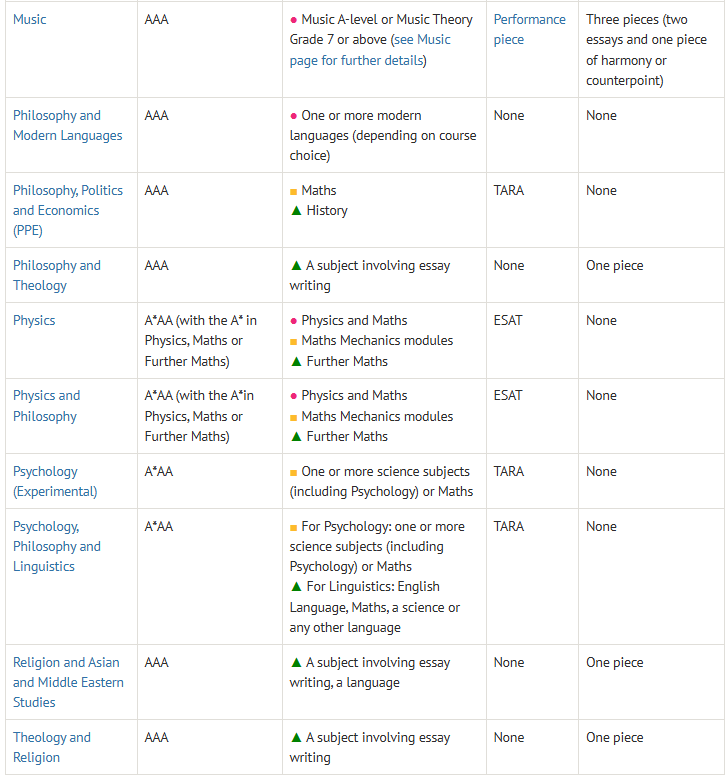The height and width of the screenshot is (776, 728).
Task: Visit the Psychology (Experimental) course page
Action: (x=55, y=481)
